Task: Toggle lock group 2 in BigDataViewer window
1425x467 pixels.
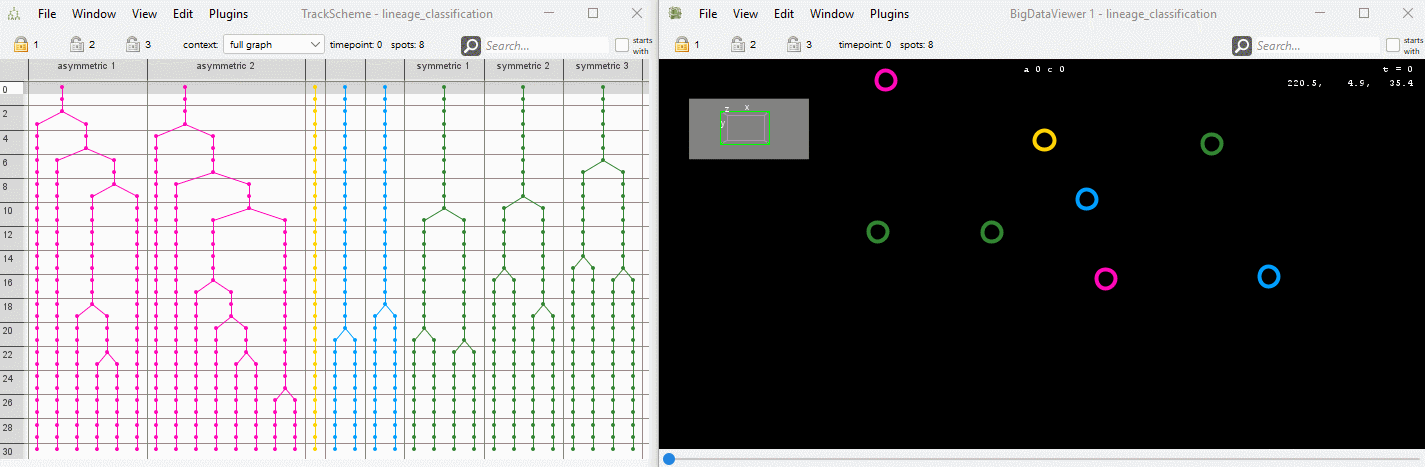Action: (x=738, y=44)
